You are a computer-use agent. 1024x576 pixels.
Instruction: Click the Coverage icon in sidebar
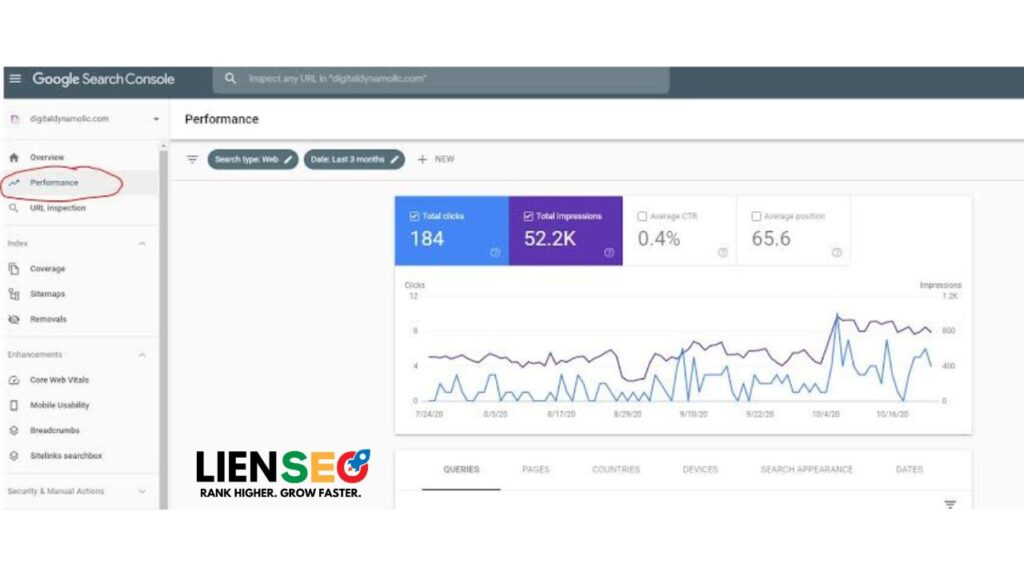point(14,269)
